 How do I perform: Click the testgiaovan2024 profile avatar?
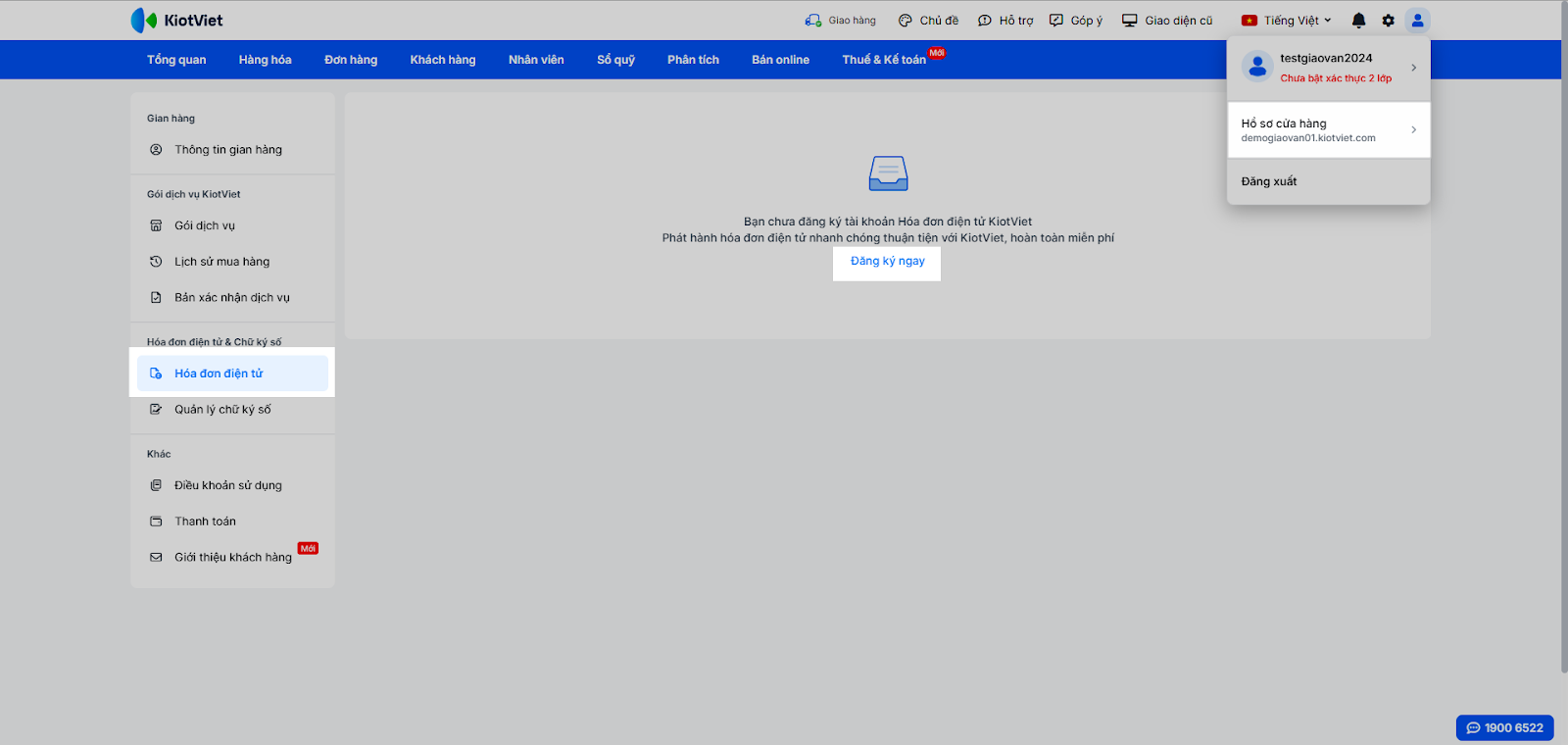[1257, 67]
